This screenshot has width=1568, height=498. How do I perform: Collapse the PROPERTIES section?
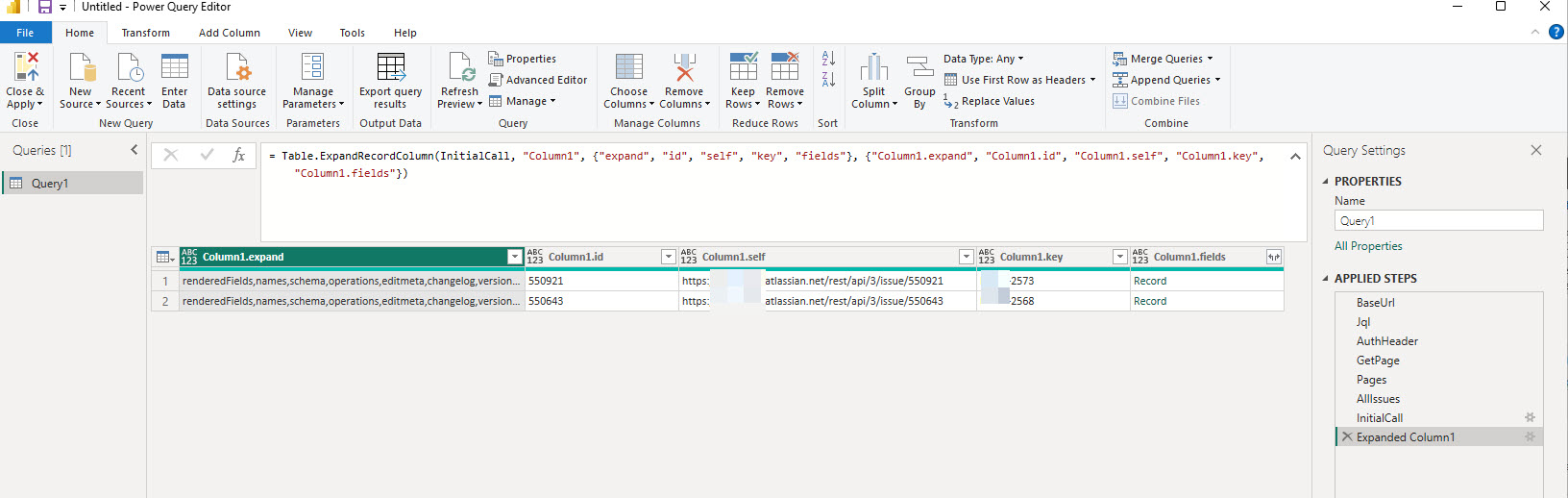pos(1326,181)
